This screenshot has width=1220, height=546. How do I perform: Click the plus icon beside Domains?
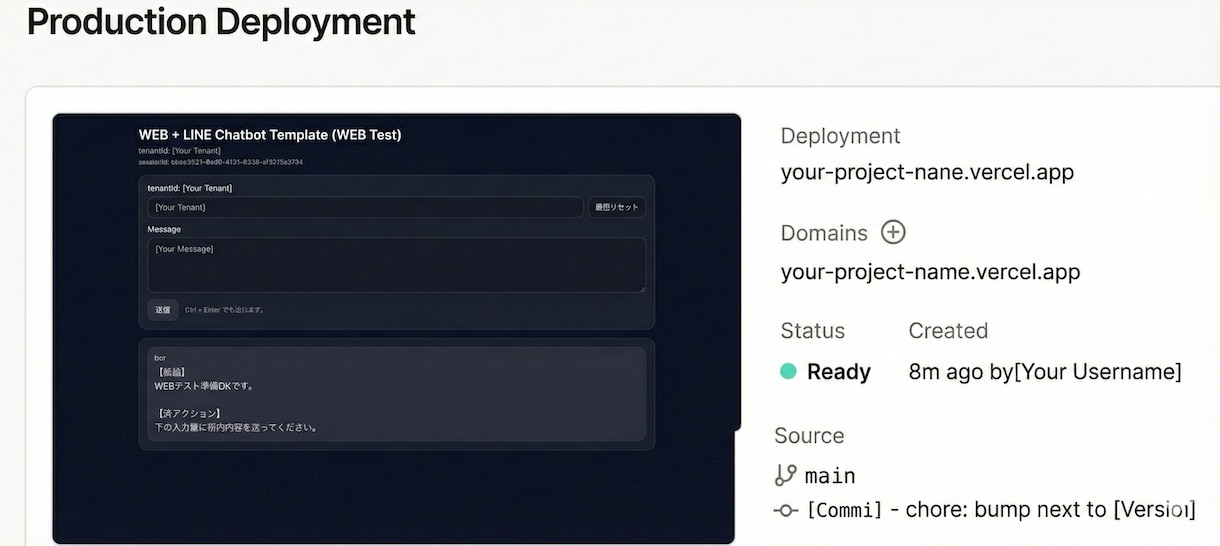point(893,232)
